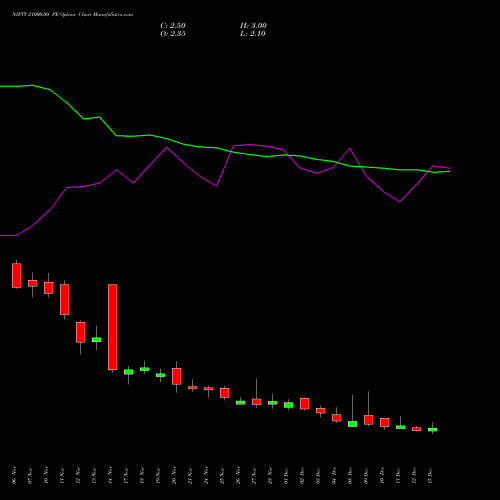500x500 pixels.
Task: Select the high value 'H: 3.00'
Action: [253, 26]
